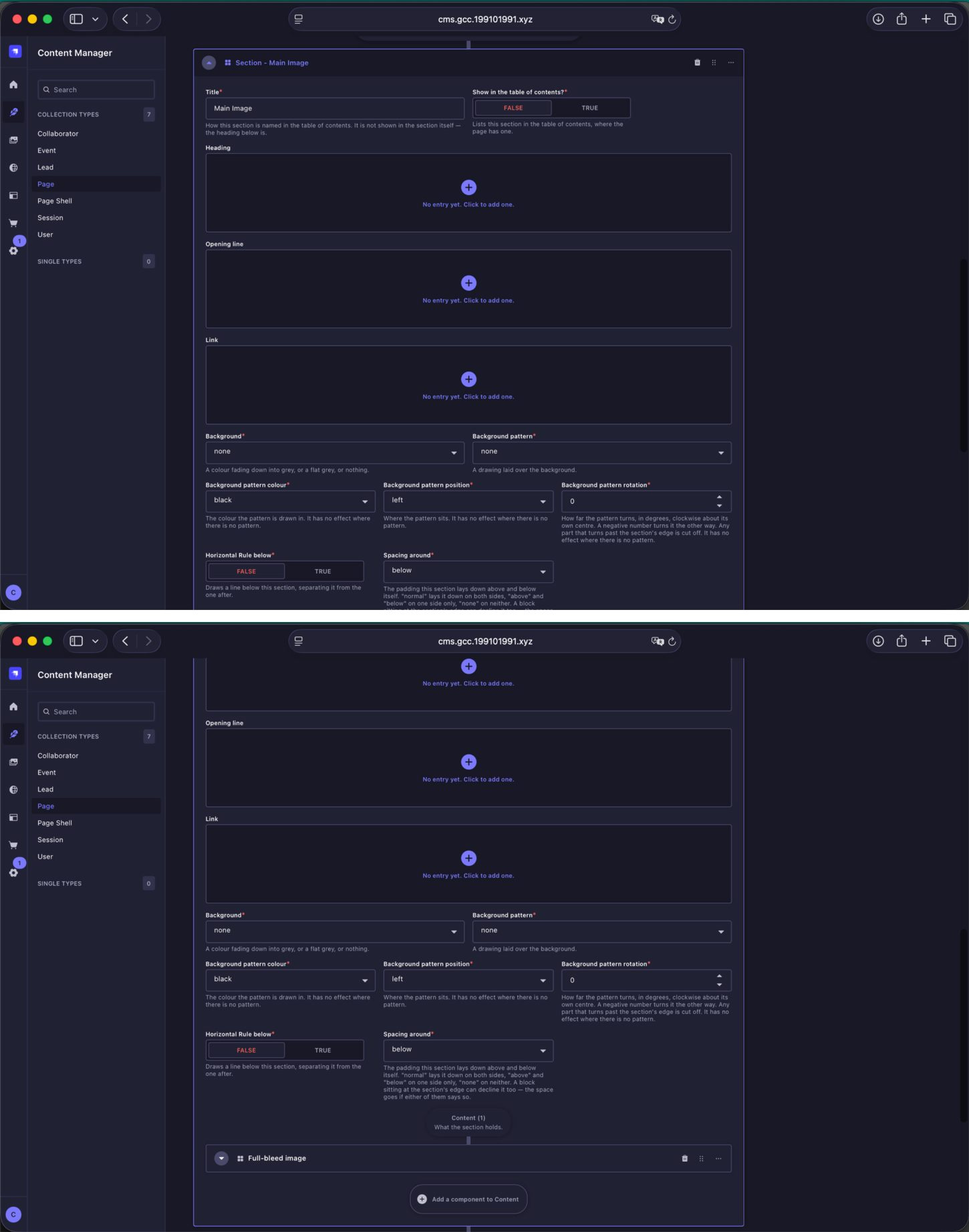Set Horizontal Rule below to FALSE in top window

tap(247, 571)
